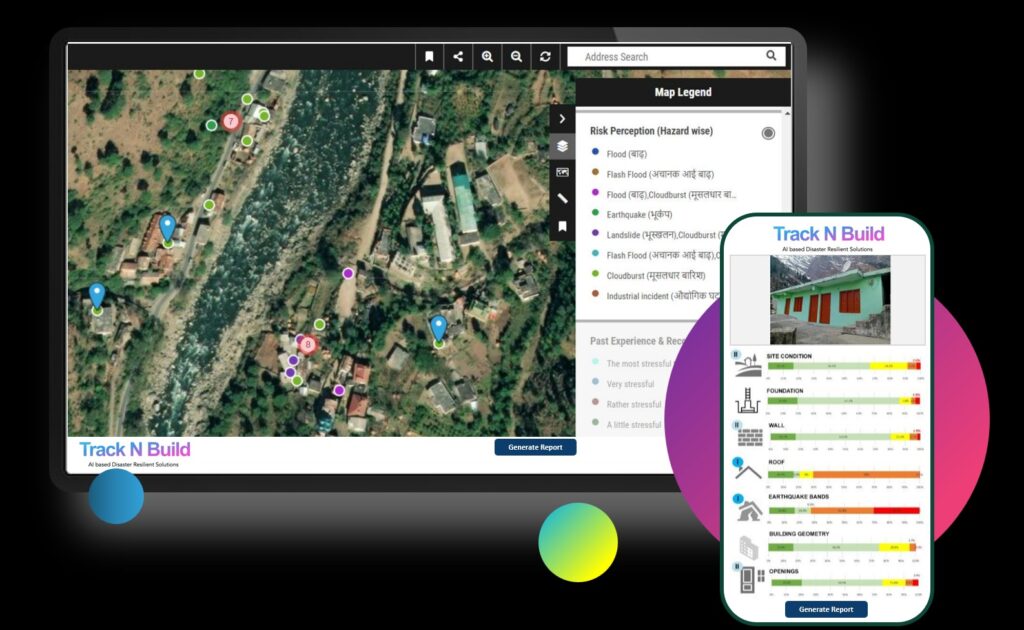The image size is (1024, 630).
Task: Zoom in using the magnifier plus icon
Action: point(487,57)
